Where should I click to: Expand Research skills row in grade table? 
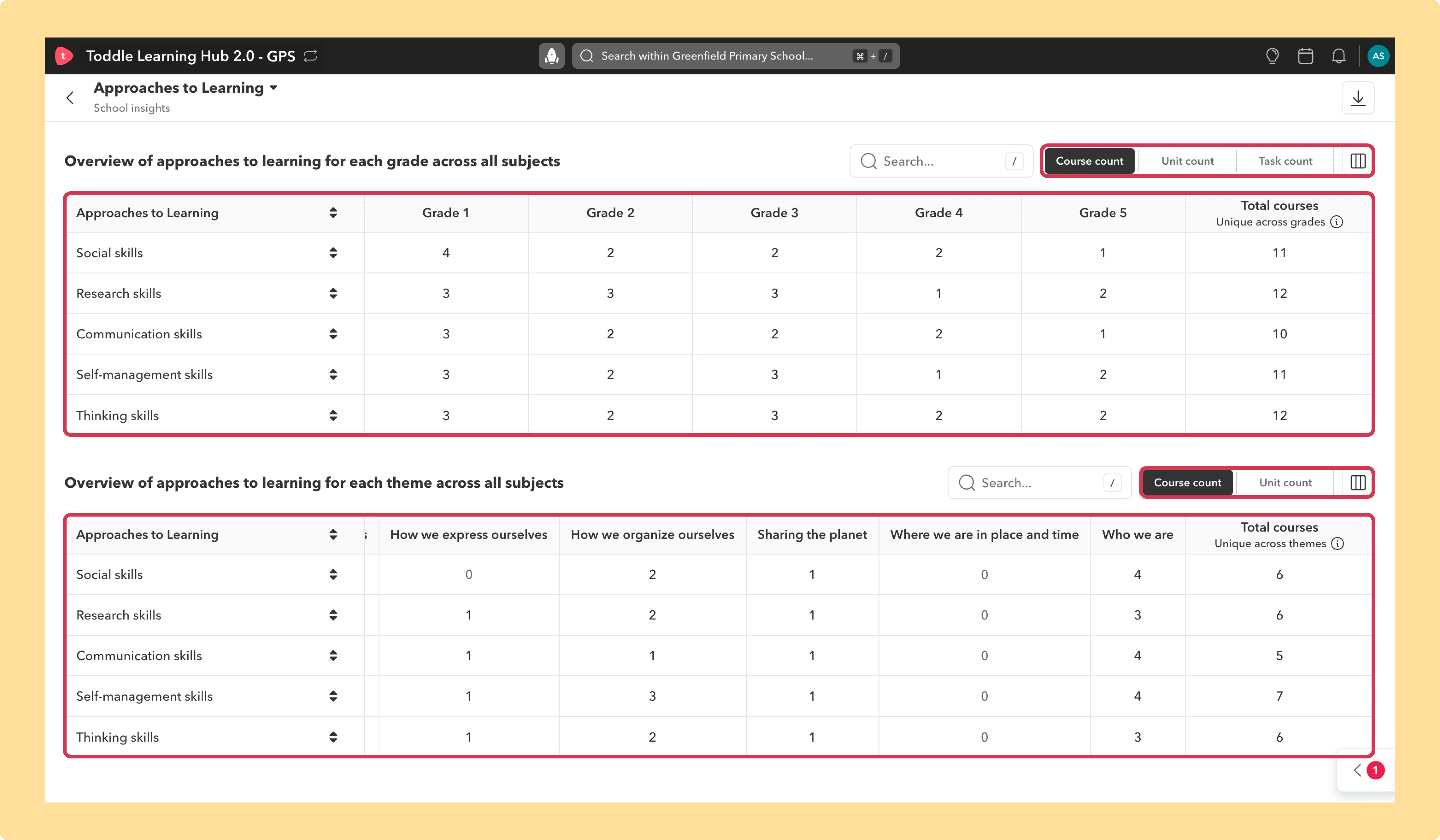(333, 293)
